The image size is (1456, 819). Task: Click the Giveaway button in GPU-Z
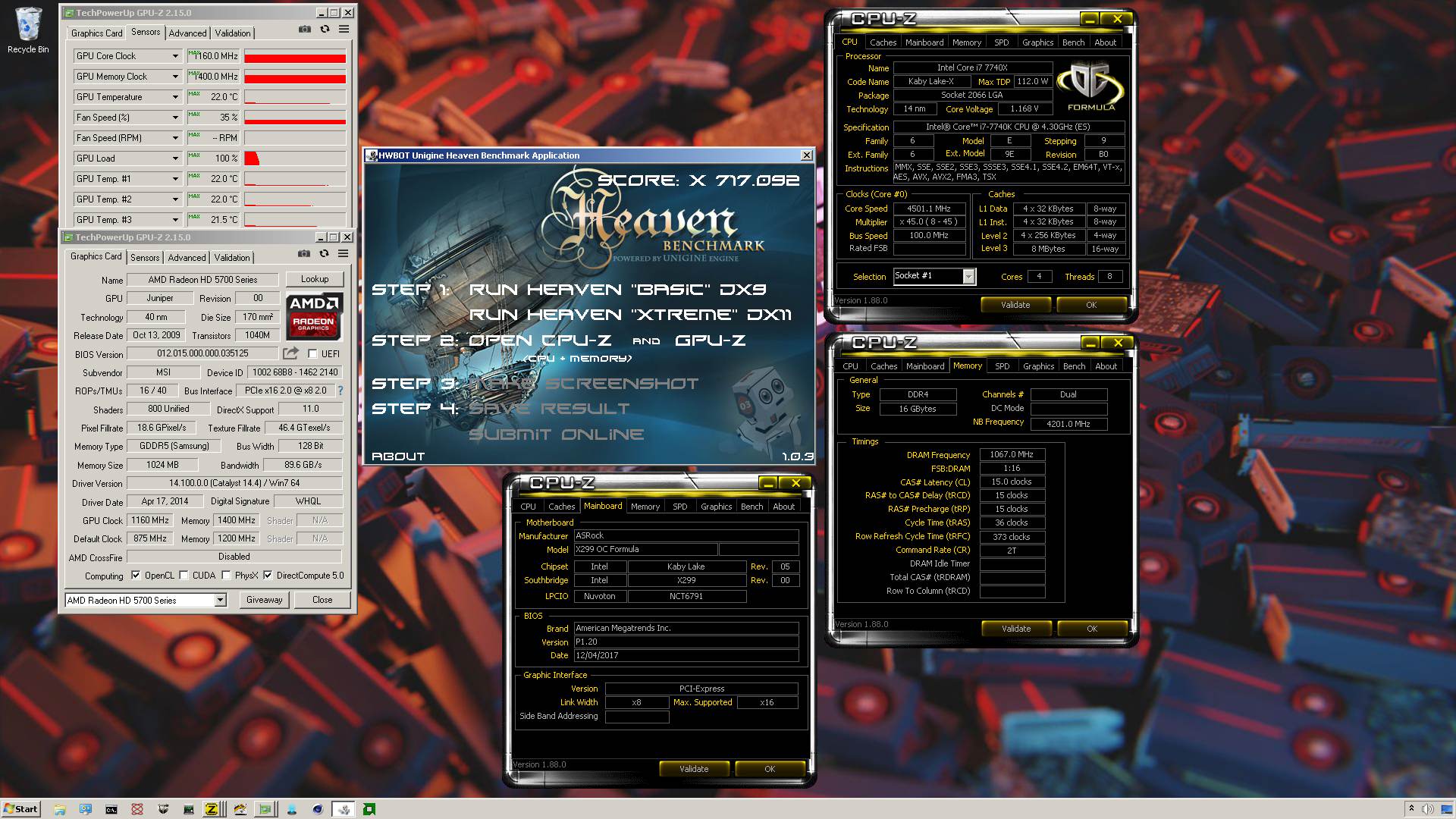pyautogui.click(x=264, y=600)
